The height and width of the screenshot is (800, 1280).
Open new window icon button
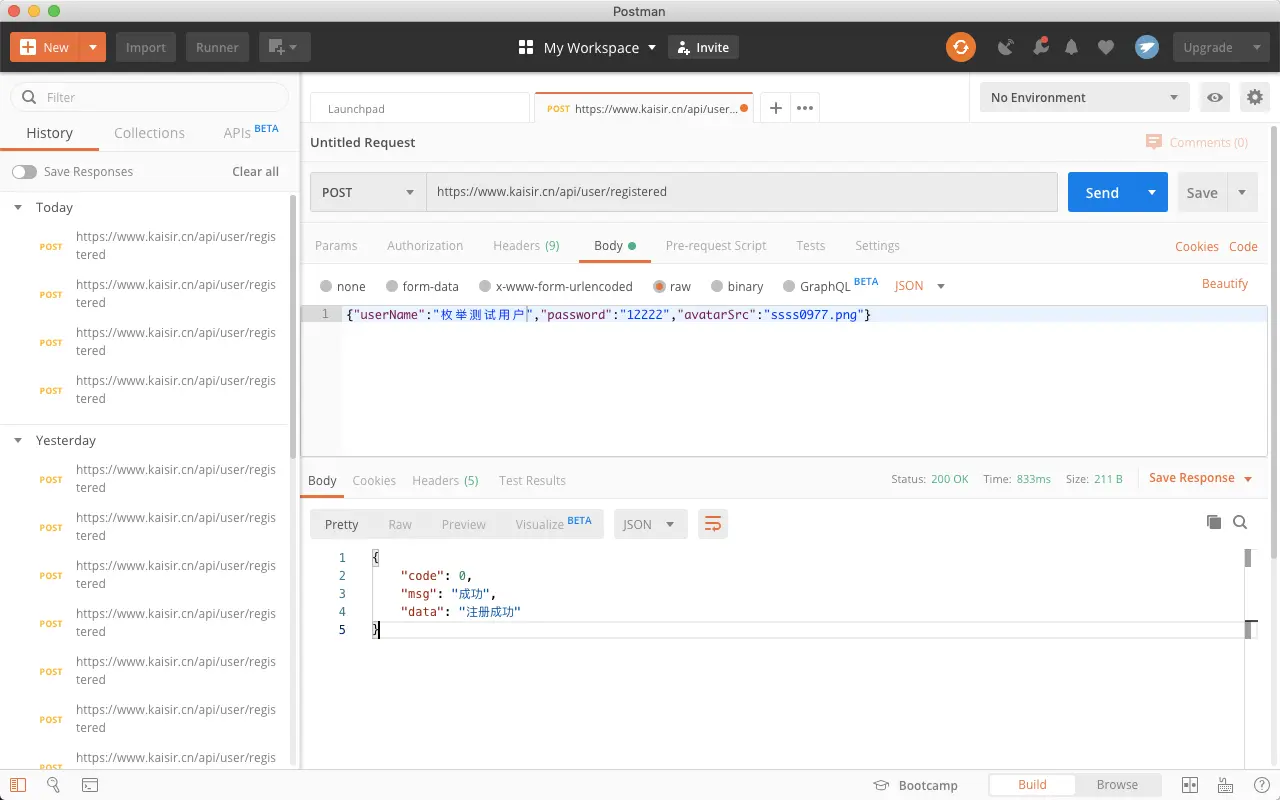(285, 47)
